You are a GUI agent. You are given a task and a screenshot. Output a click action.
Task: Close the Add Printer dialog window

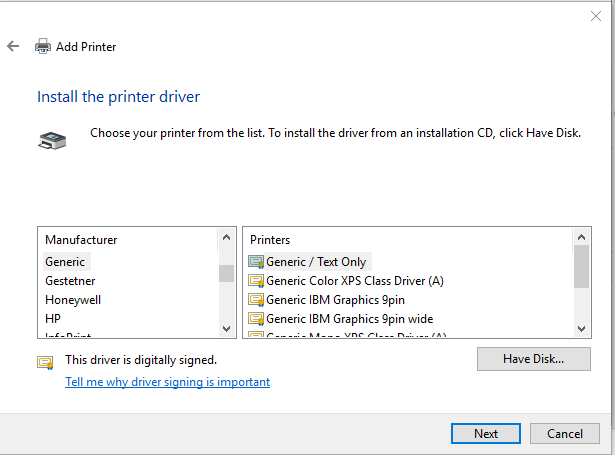[x=596, y=16]
